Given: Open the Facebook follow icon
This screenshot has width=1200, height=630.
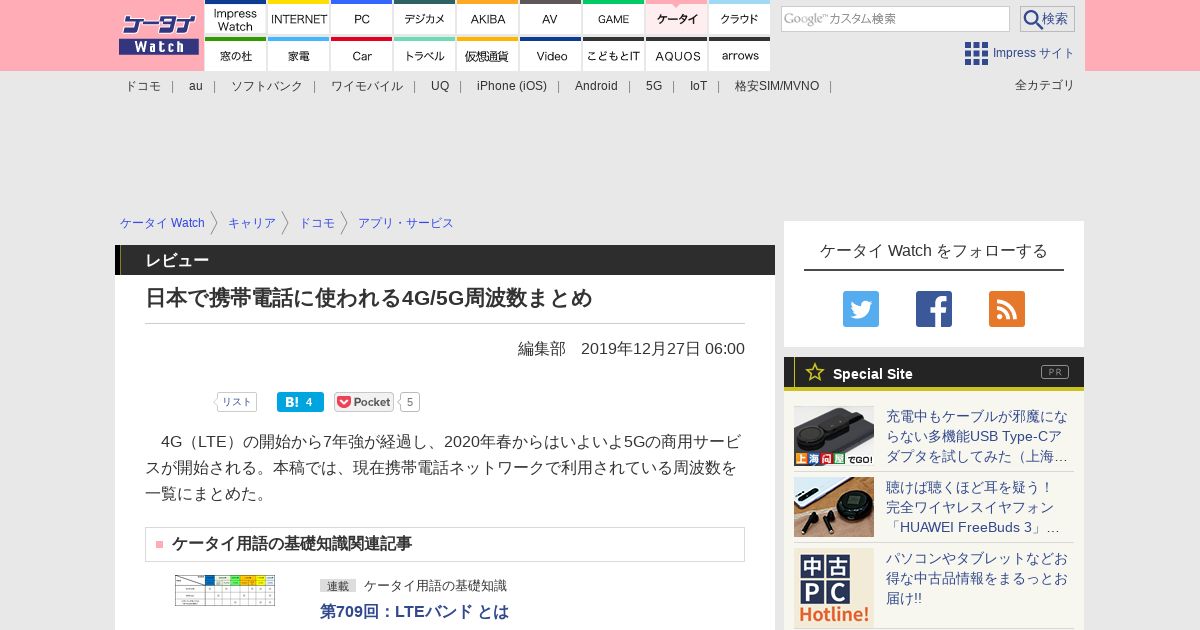Looking at the screenshot, I should (934, 309).
